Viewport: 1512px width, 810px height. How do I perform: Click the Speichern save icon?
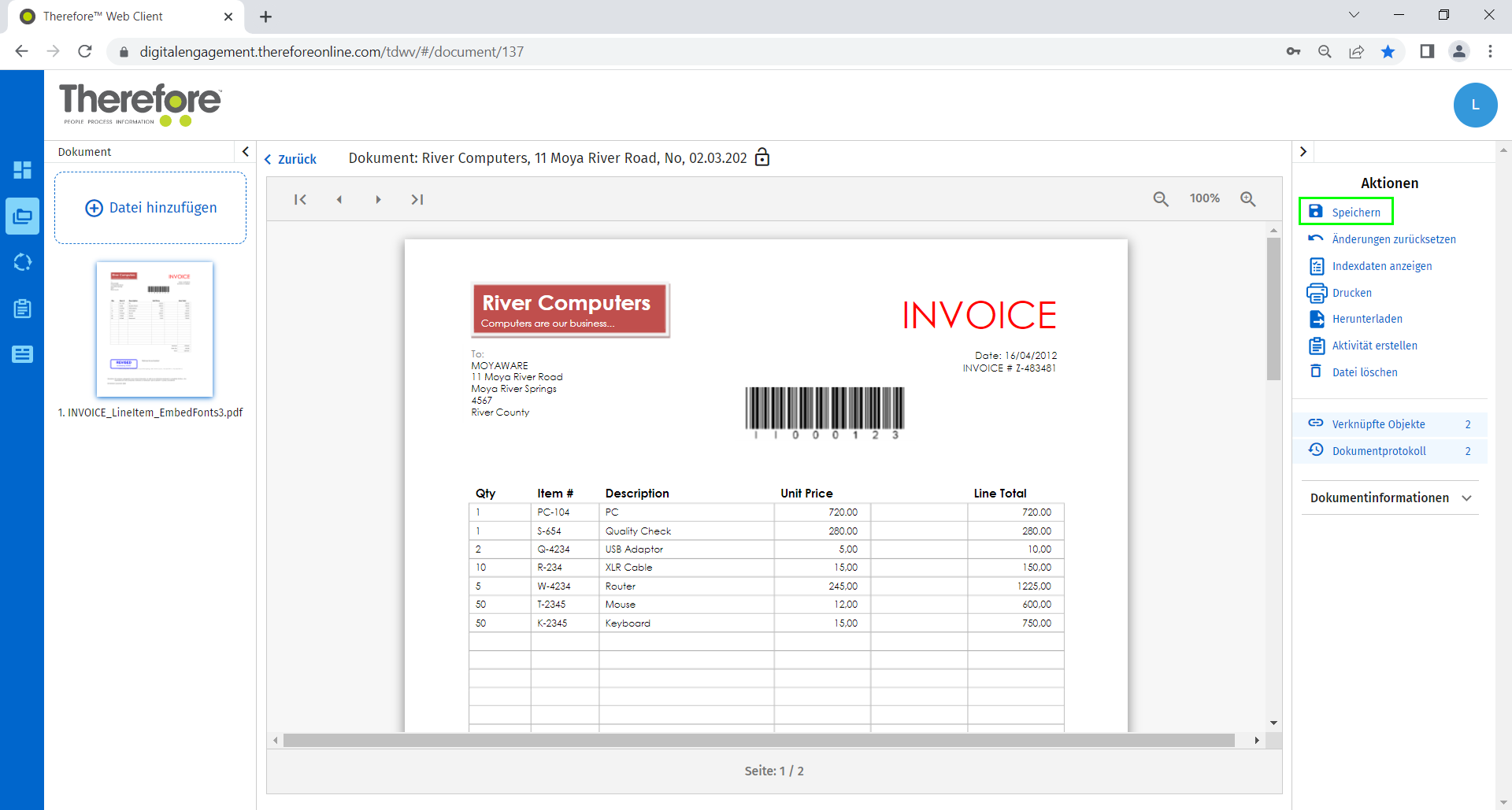[1316, 212]
